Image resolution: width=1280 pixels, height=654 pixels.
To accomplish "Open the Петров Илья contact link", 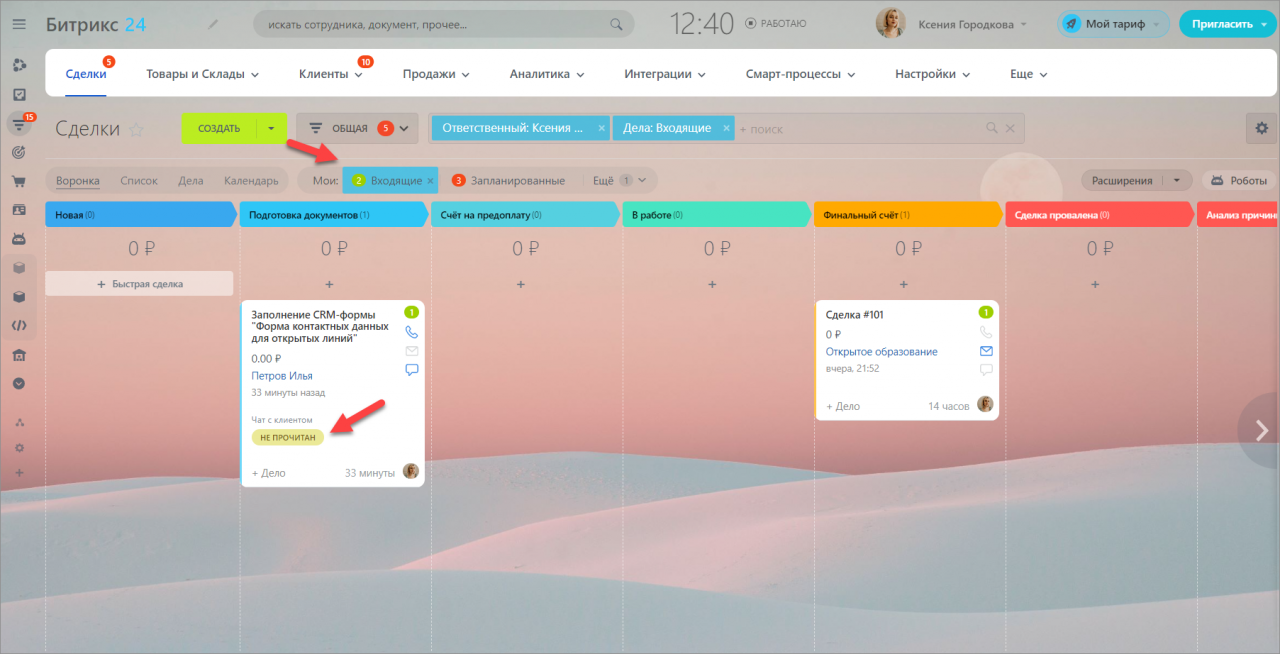I will [x=282, y=376].
